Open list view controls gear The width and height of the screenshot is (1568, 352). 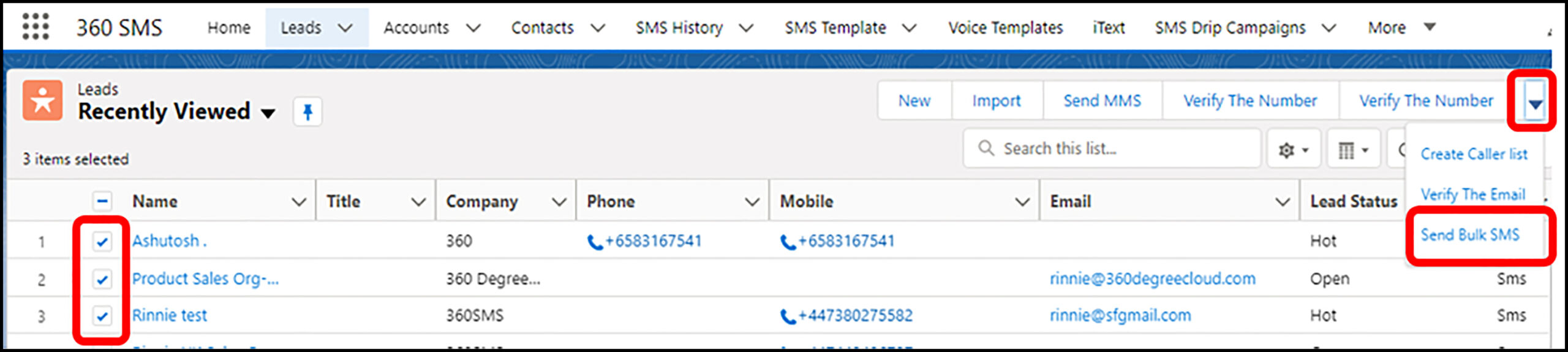pos(1293,149)
